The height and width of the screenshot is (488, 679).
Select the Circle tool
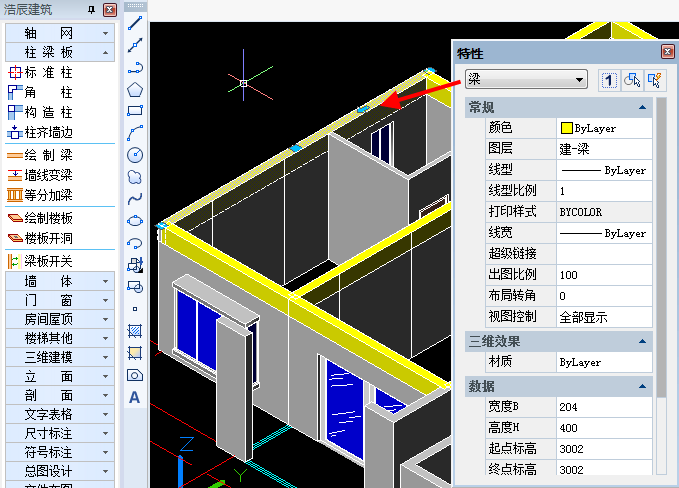pos(135,155)
